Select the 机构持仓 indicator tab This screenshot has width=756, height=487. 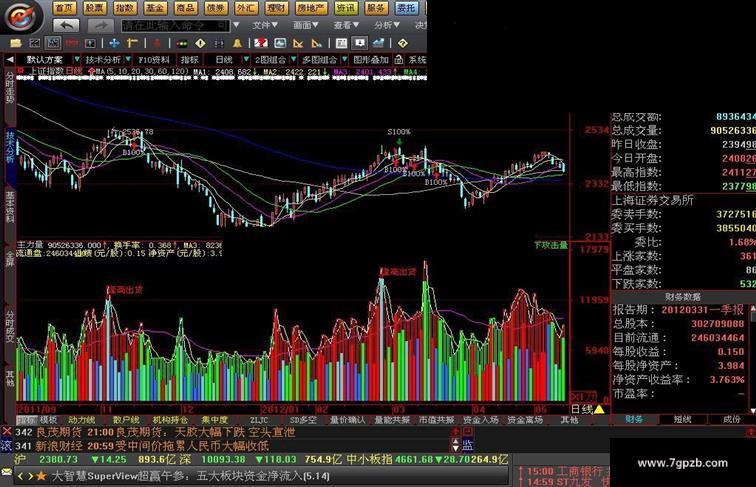click(170, 420)
